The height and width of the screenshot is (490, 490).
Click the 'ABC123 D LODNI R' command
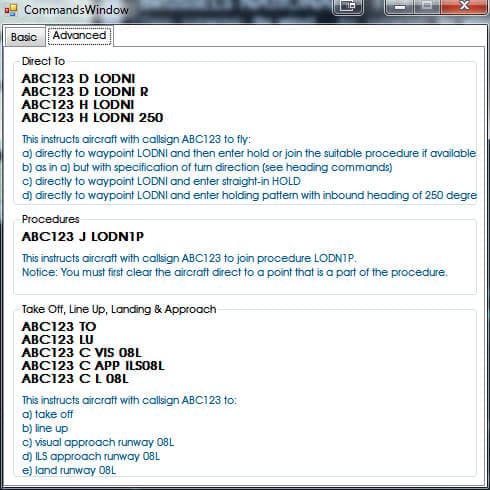(85, 92)
